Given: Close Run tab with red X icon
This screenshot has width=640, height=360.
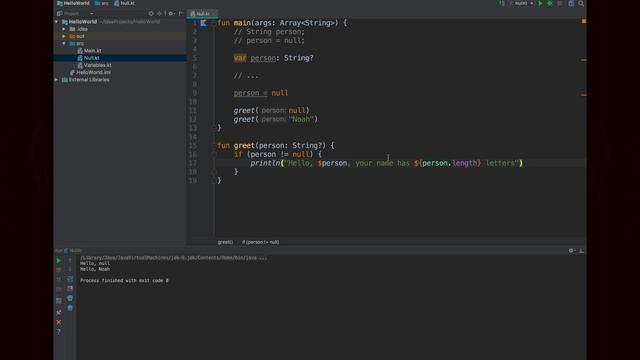Looking at the screenshot, I should point(59,322).
